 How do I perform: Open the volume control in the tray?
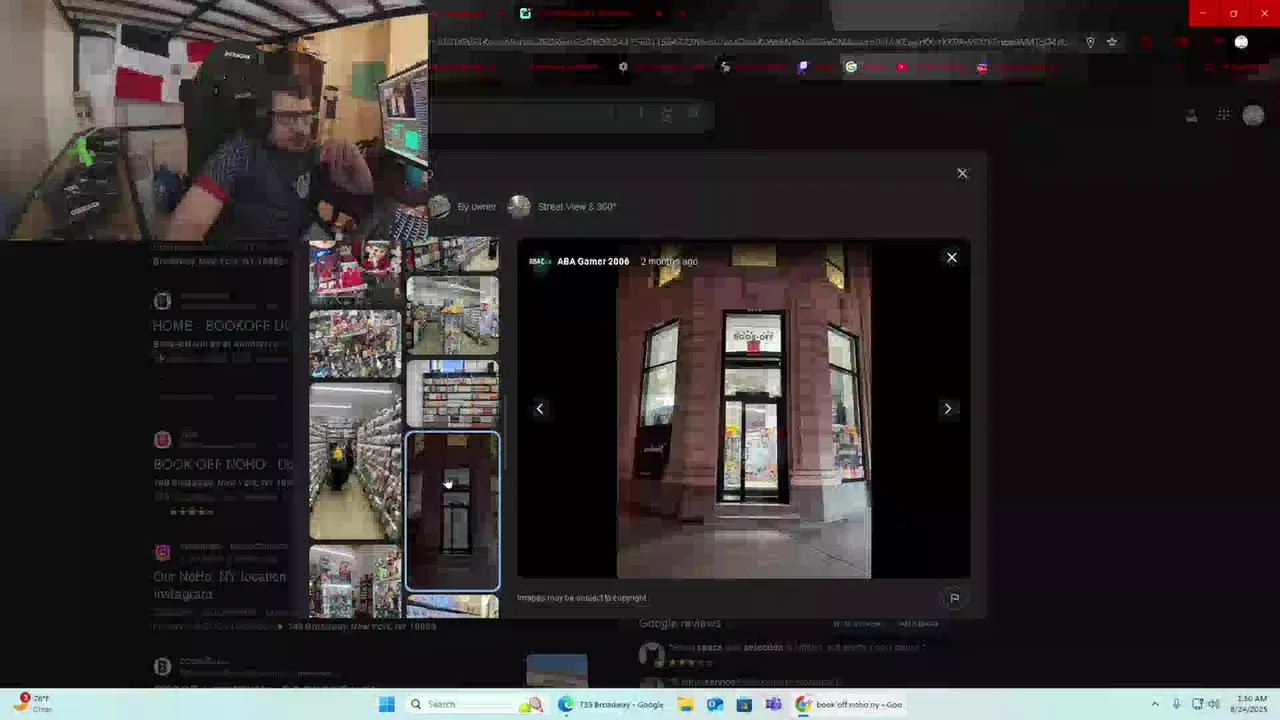(1215, 704)
